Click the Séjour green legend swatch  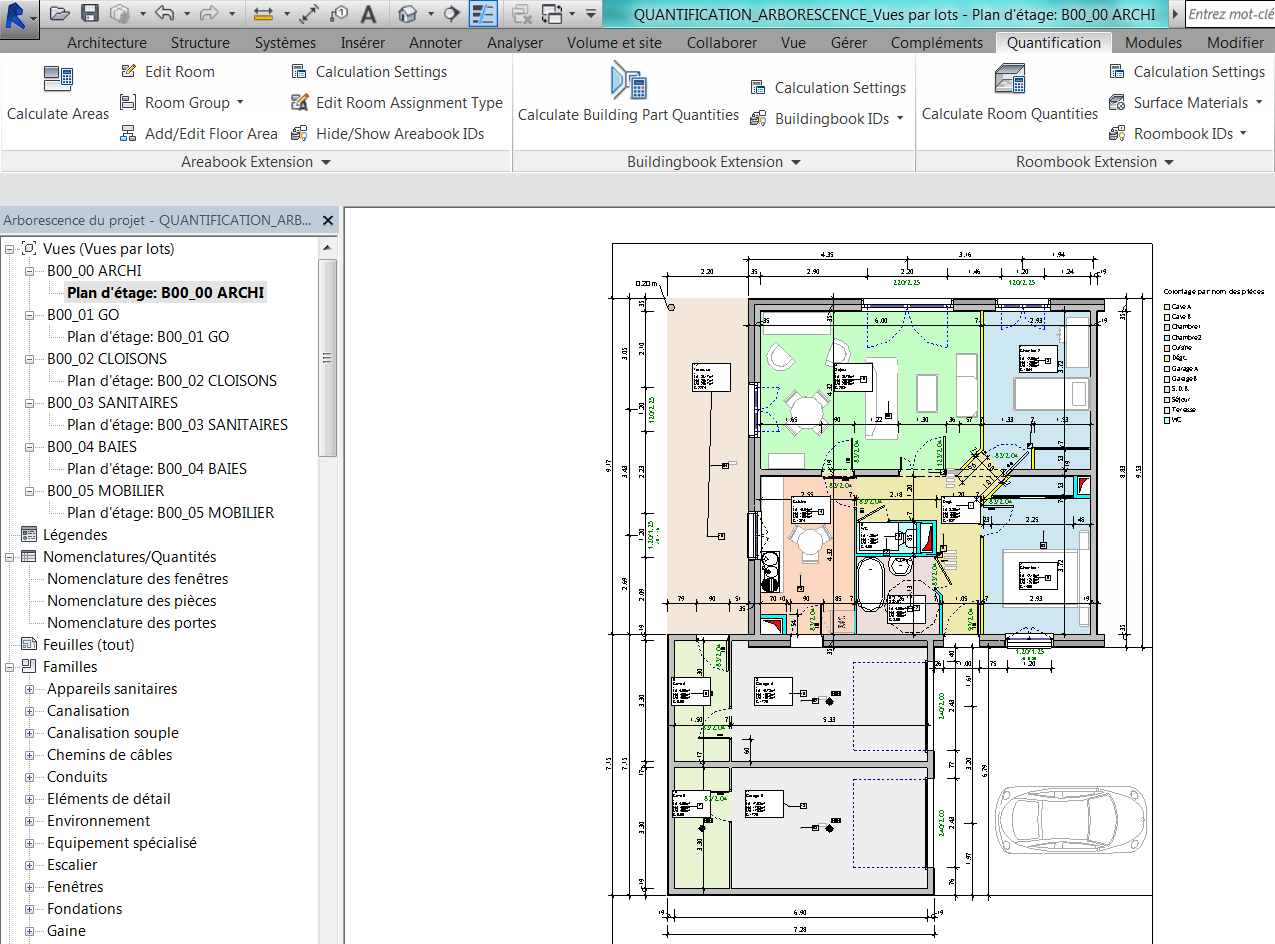pos(1167,400)
